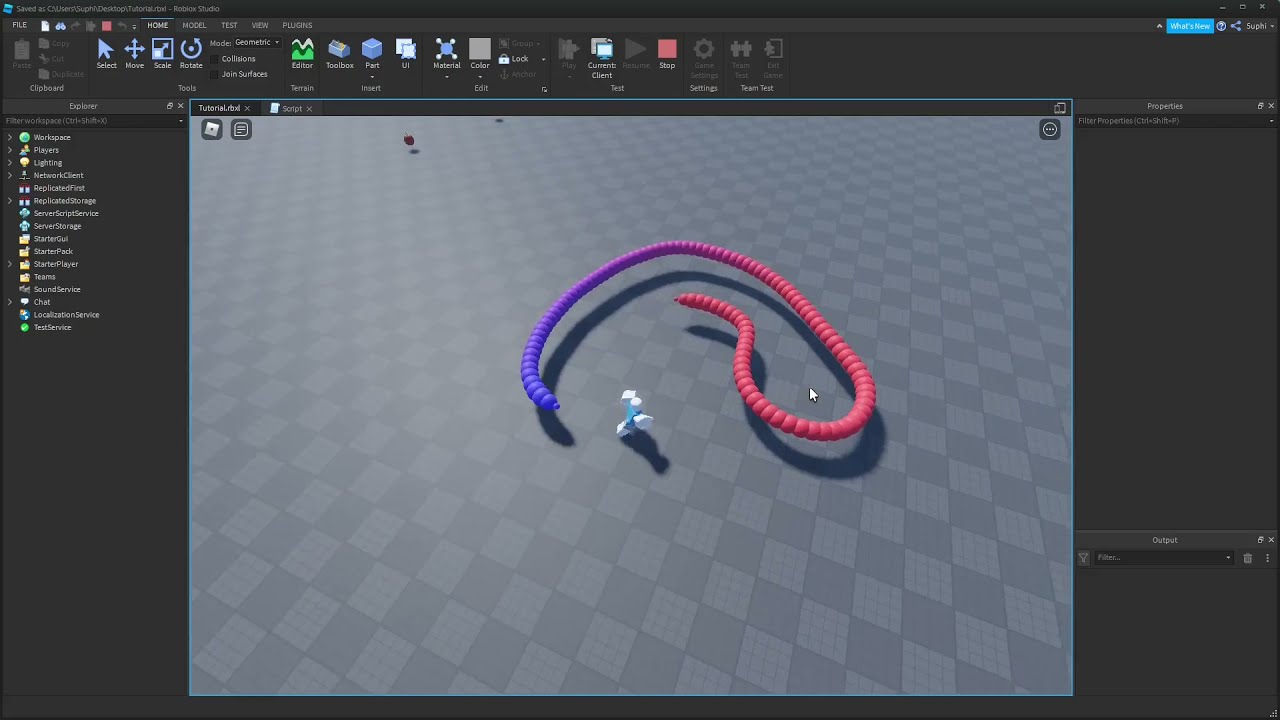Open the in-game chat icon
Image resolution: width=1280 pixels, height=720 pixels.
241,129
